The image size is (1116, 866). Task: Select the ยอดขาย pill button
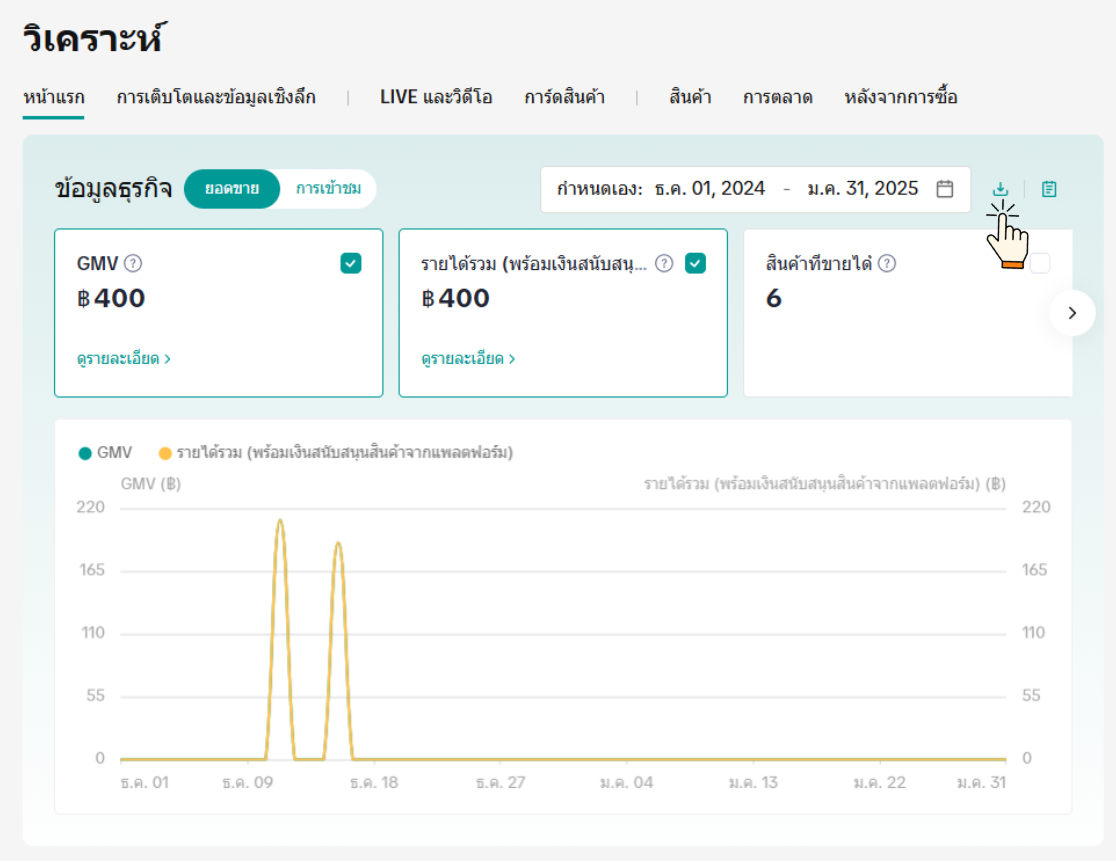point(232,189)
